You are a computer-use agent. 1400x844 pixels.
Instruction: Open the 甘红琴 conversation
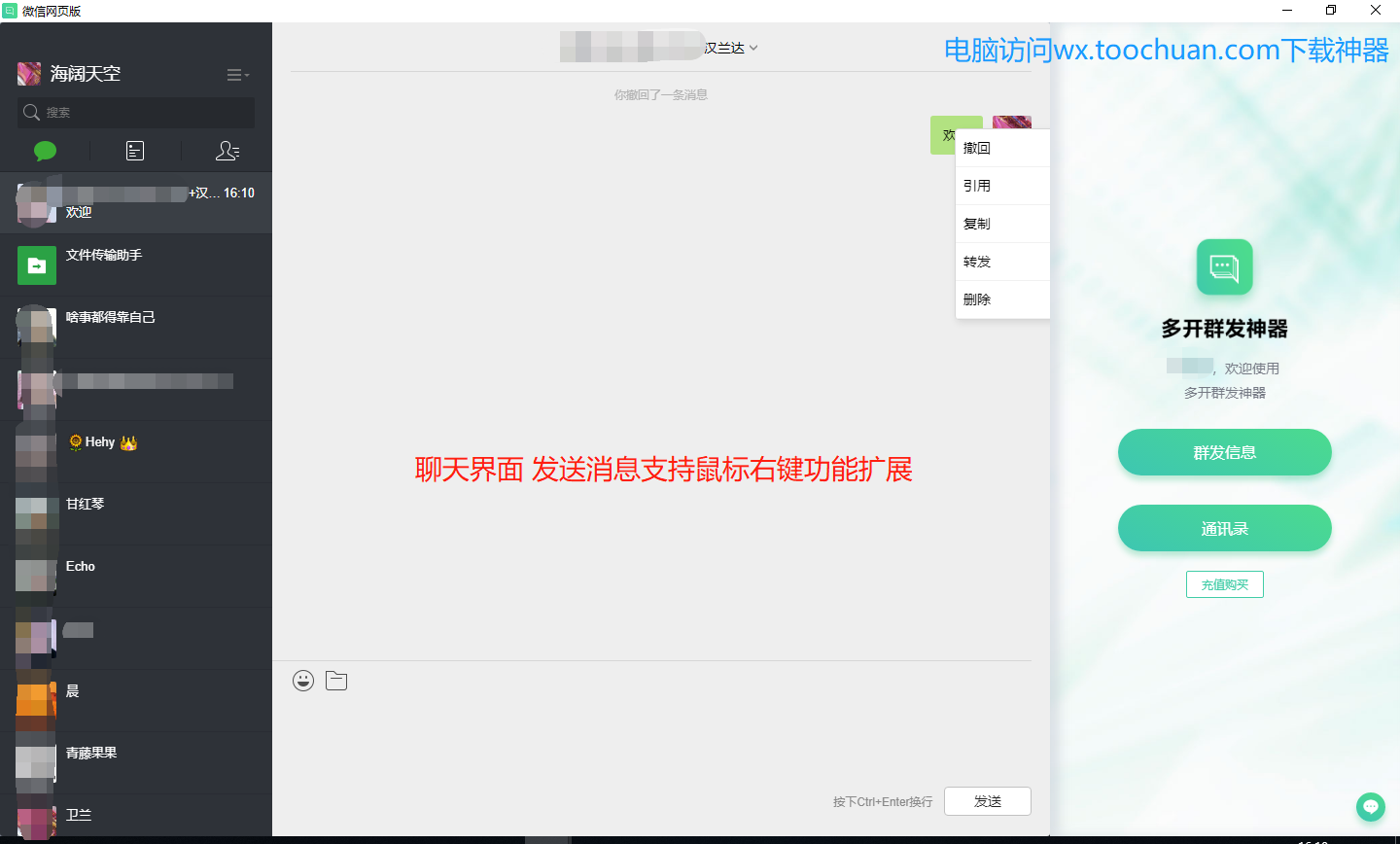click(x=136, y=514)
